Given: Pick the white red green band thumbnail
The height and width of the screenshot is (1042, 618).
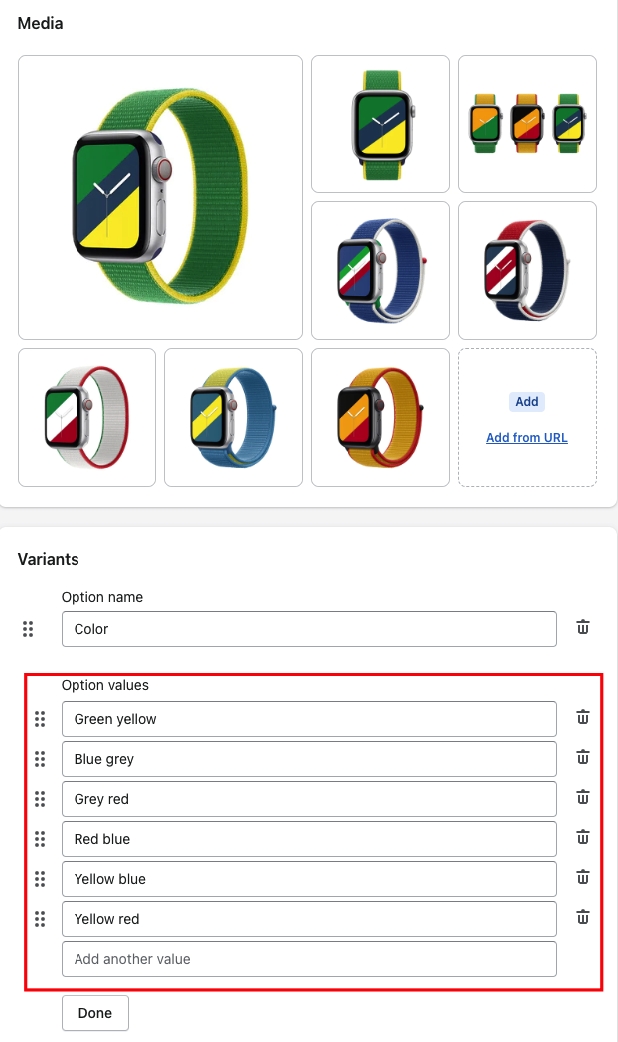Looking at the screenshot, I should [x=87, y=417].
